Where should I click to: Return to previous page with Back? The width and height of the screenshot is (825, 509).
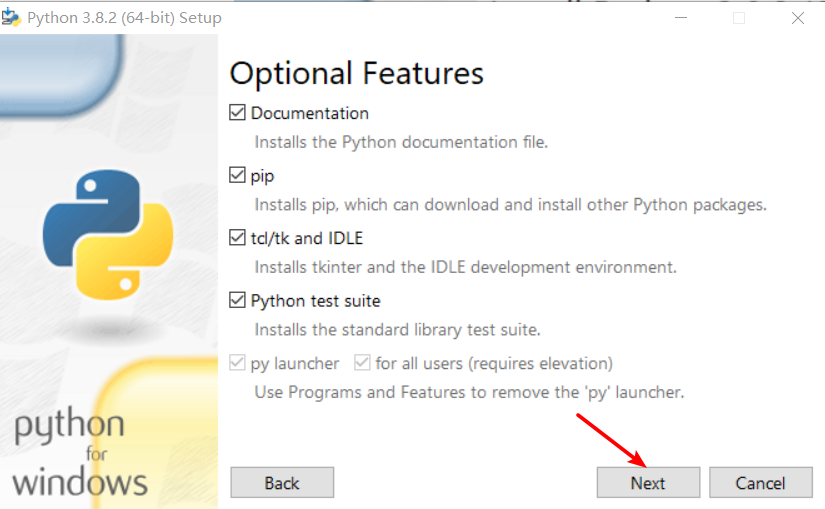pyautogui.click(x=282, y=482)
